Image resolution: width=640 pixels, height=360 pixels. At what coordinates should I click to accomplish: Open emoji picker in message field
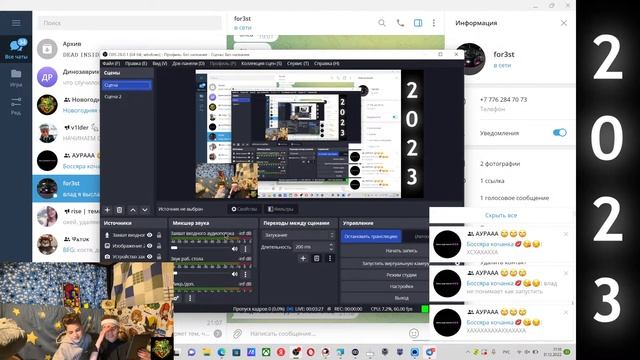coord(413,333)
